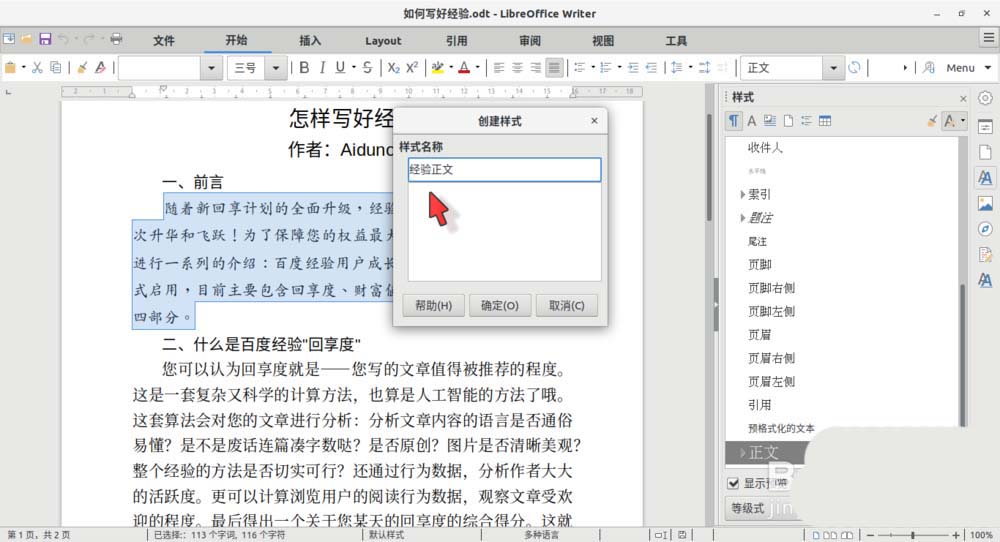Click the Update Selected Style icon
This screenshot has height=542, width=1000.
[855, 68]
